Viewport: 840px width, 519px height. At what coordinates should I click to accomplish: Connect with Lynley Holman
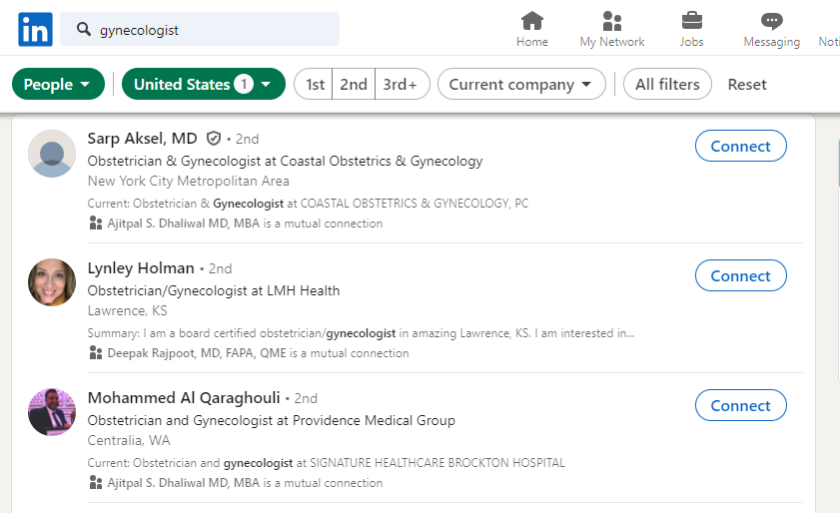tap(740, 275)
